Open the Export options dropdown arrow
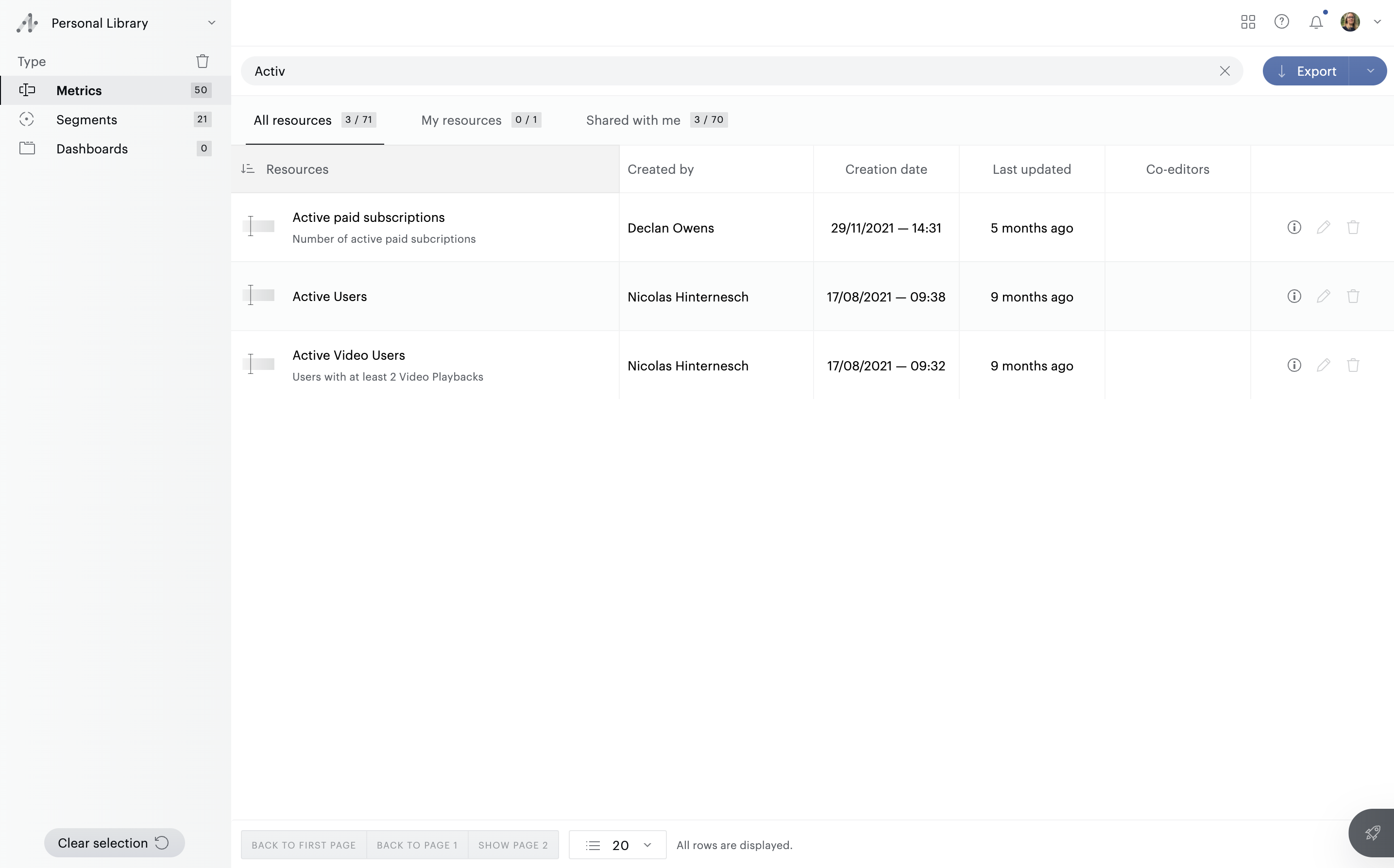This screenshot has width=1394, height=868. click(1370, 70)
